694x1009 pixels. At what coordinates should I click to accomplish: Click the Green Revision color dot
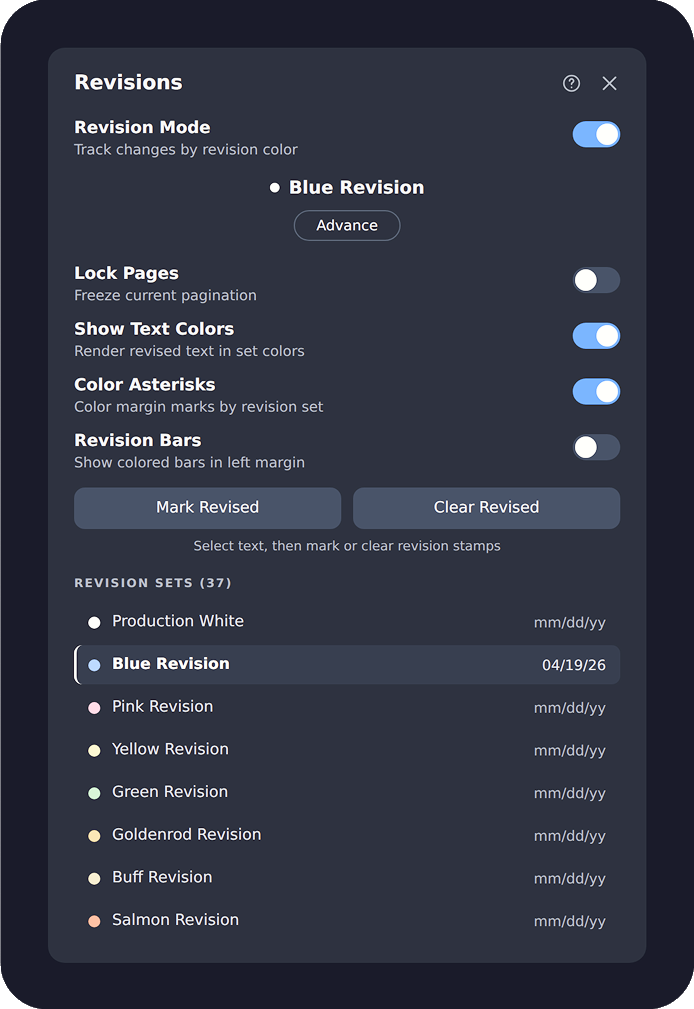(x=94, y=793)
